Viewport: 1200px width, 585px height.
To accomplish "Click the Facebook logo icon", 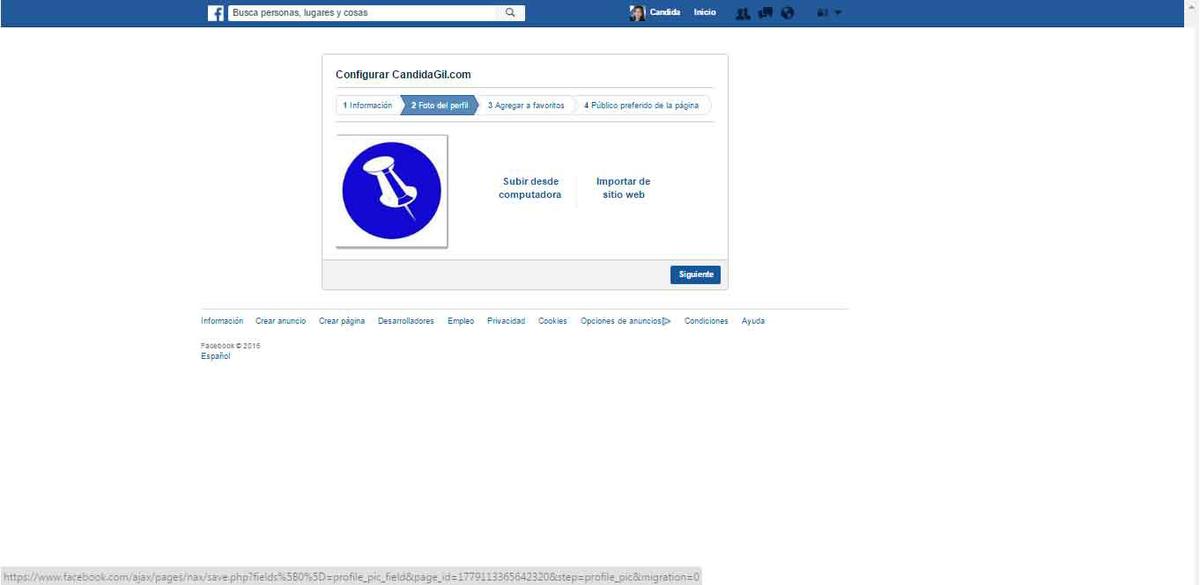I will (215, 13).
